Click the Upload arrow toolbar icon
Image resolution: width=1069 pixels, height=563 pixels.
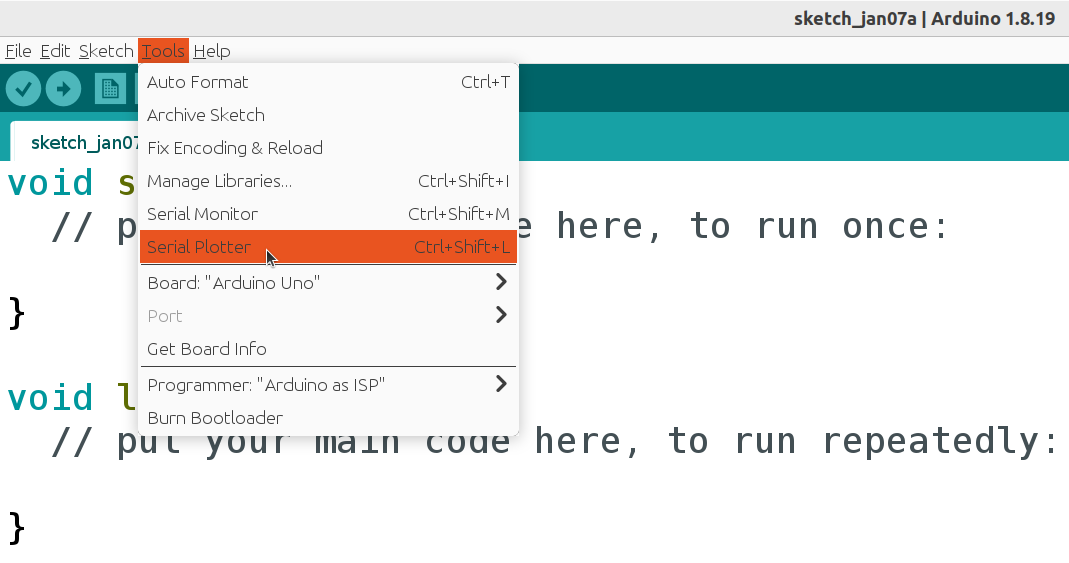pyautogui.click(x=63, y=89)
